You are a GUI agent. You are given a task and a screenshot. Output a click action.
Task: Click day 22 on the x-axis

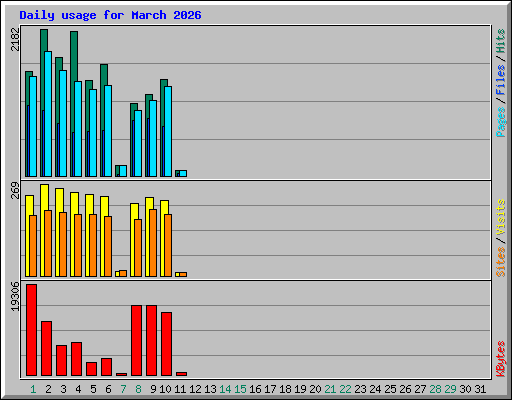(345, 389)
